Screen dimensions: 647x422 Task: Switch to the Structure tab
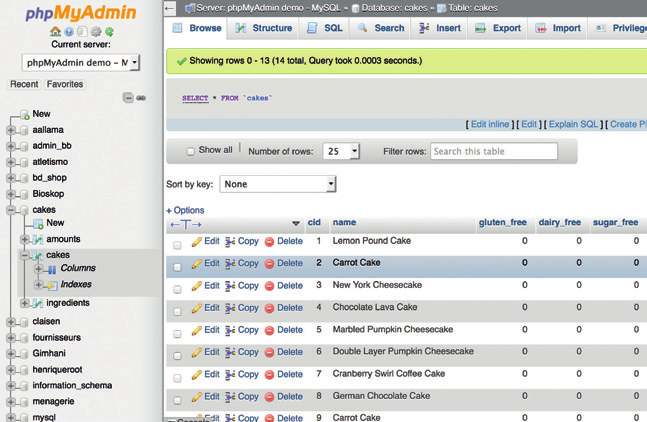click(x=264, y=28)
